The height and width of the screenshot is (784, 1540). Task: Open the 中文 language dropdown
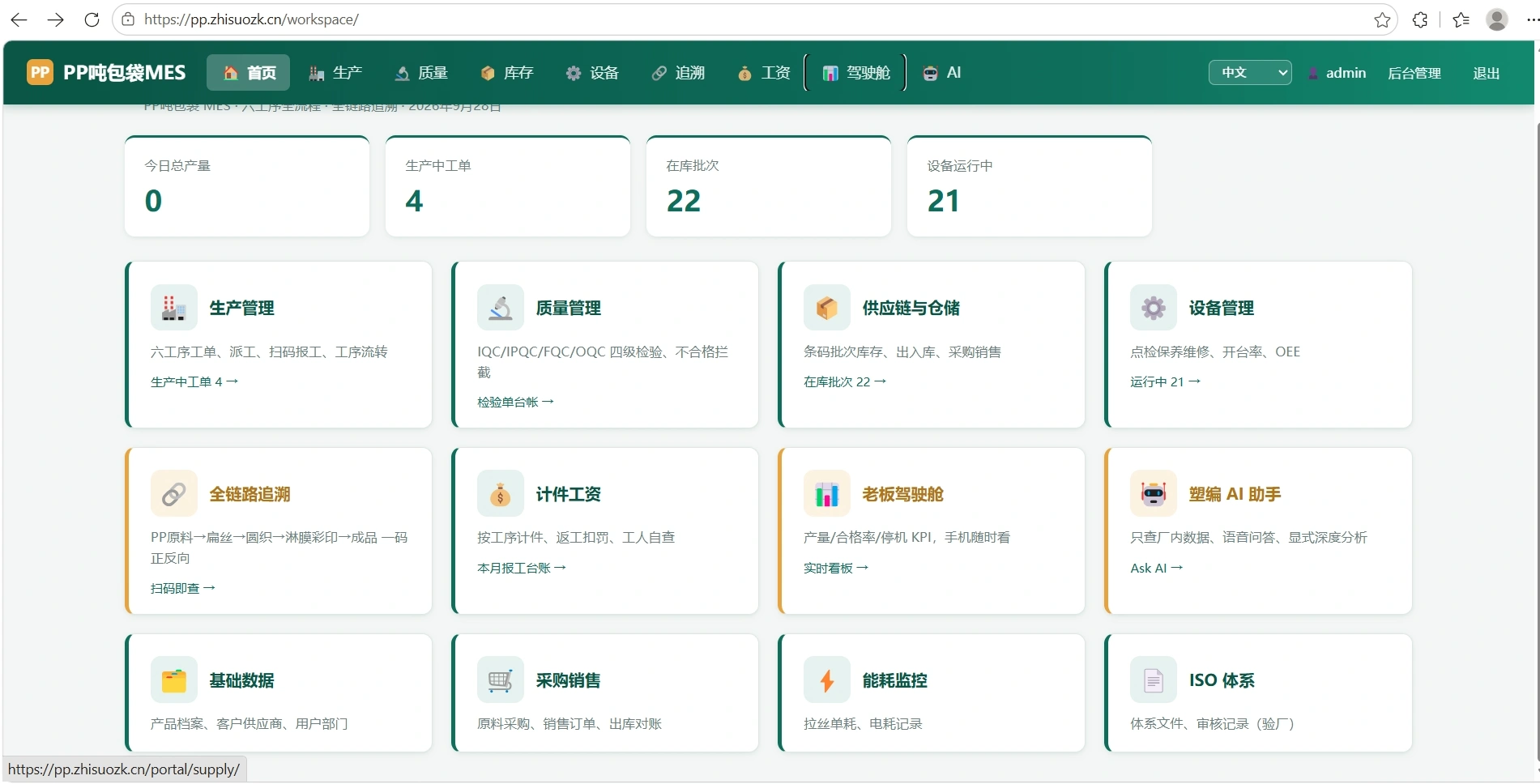pyautogui.click(x=1250, y=73)
